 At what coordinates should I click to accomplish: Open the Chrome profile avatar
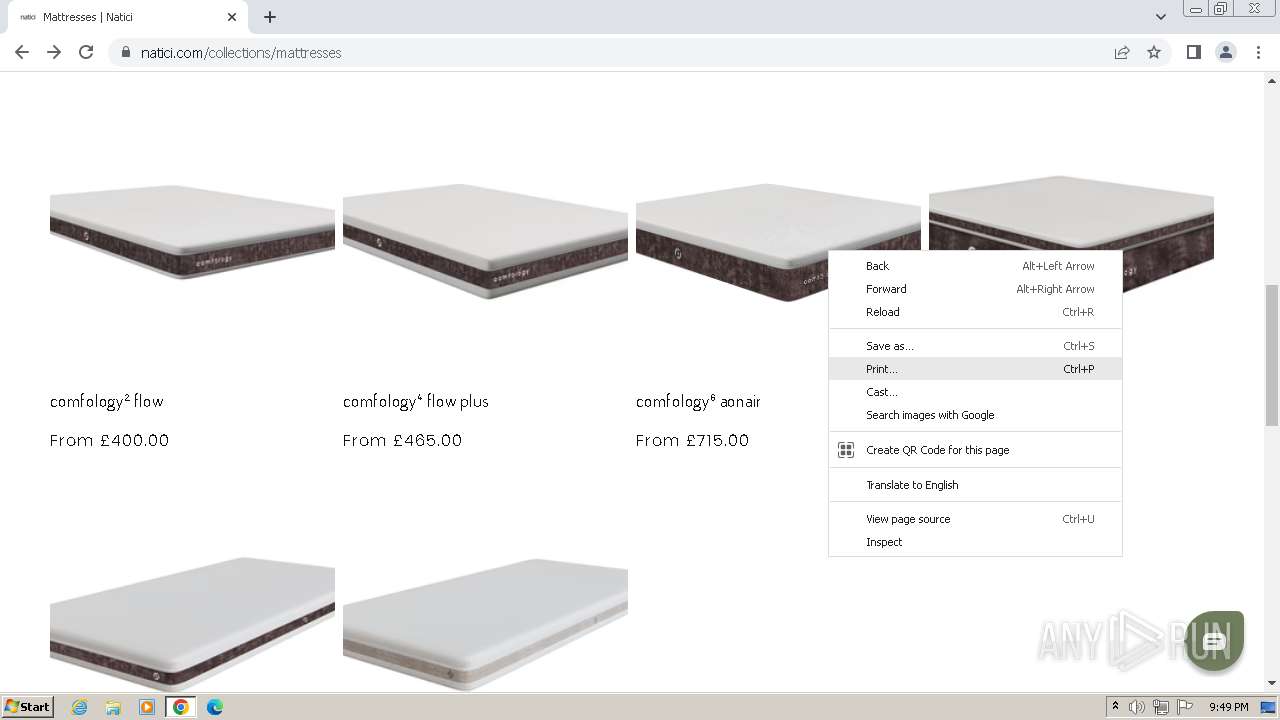tap(1225, 52)
